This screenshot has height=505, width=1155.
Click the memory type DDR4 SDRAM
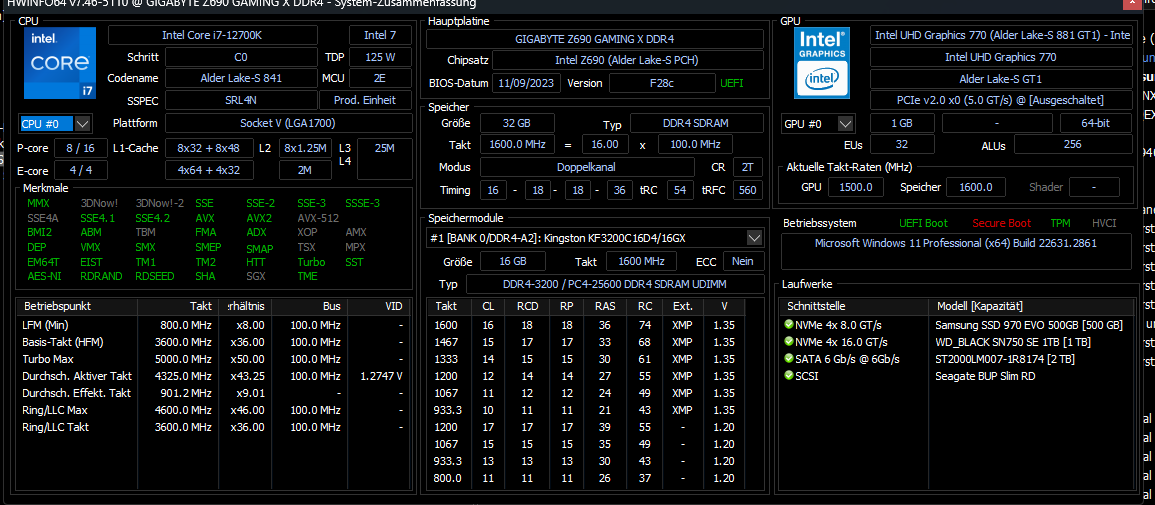[696, 123]
